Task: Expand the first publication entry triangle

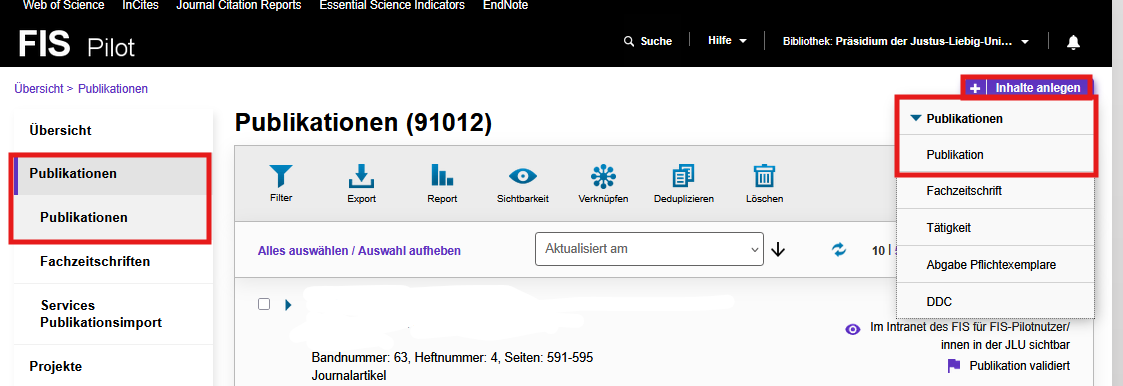Action: click(289, 305)
